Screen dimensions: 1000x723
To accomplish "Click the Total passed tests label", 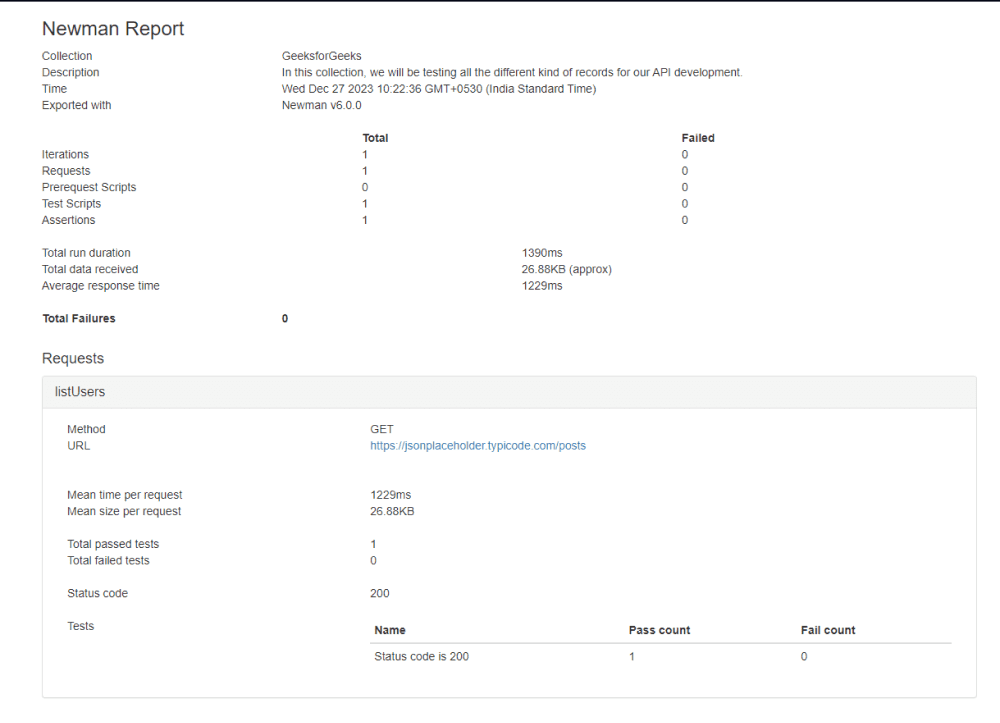I will point(113,544).
